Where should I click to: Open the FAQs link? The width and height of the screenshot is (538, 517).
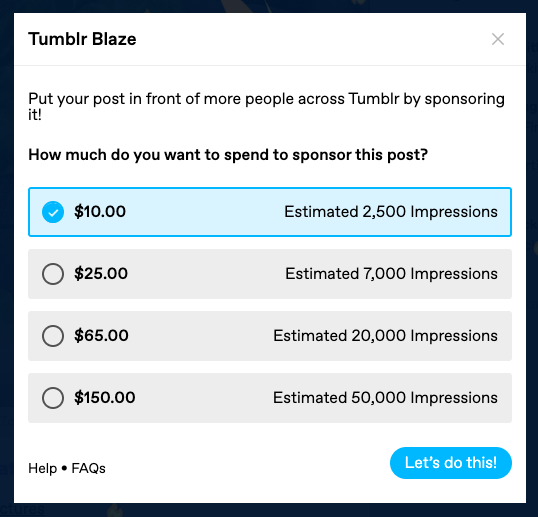click(x=89, y=468)
